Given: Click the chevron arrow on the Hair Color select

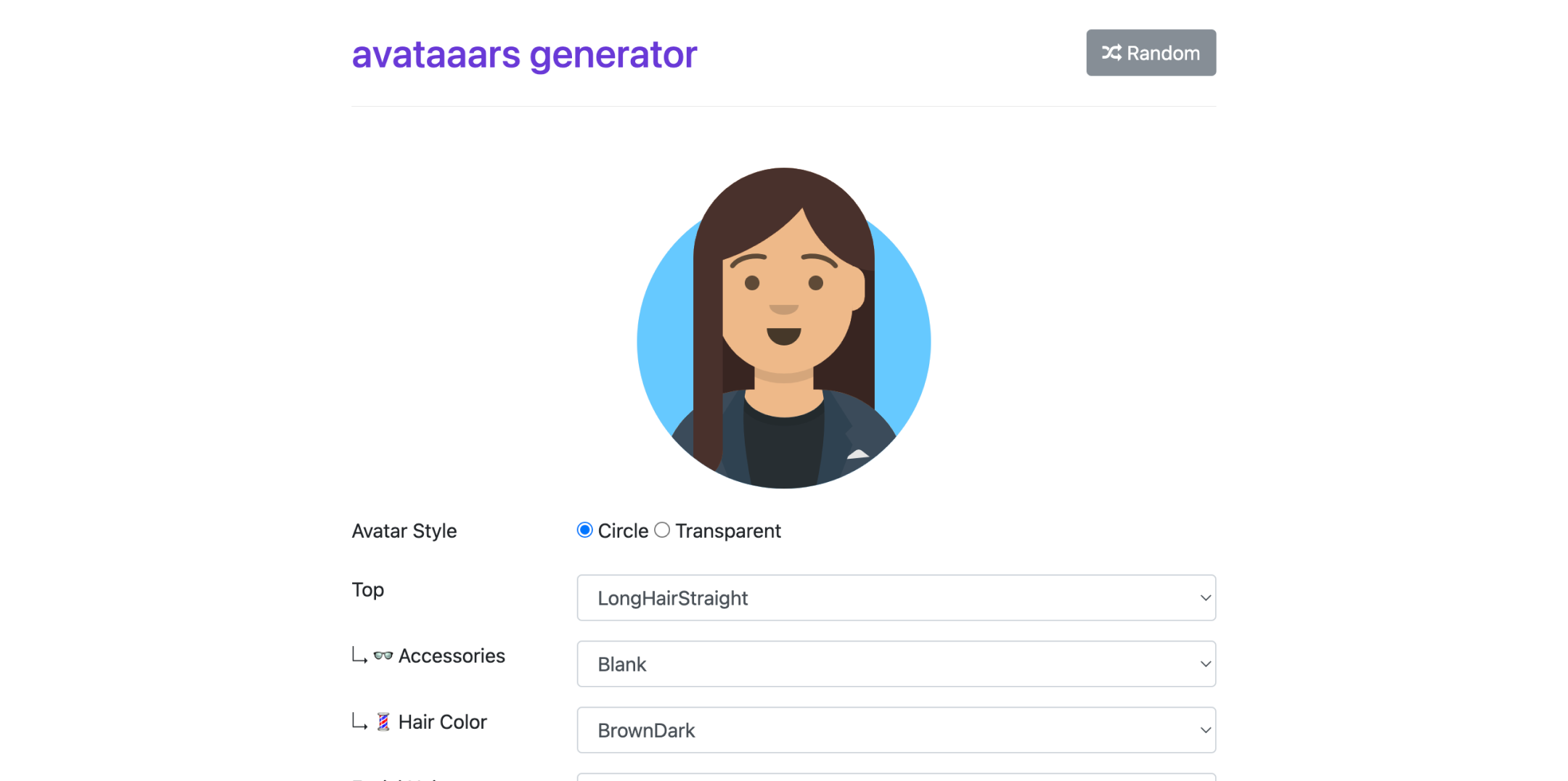Looking at the screenshot, I should pos(1205,730).
